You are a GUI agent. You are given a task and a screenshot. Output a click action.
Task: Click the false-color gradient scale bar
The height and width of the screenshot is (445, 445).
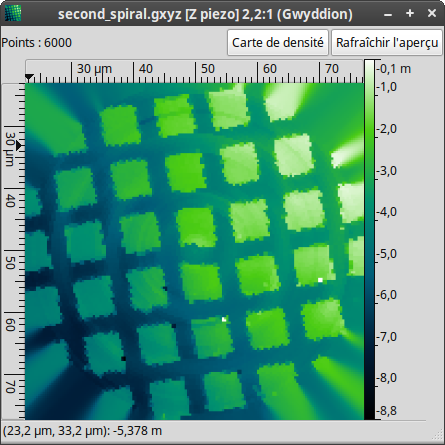[369, 239]
